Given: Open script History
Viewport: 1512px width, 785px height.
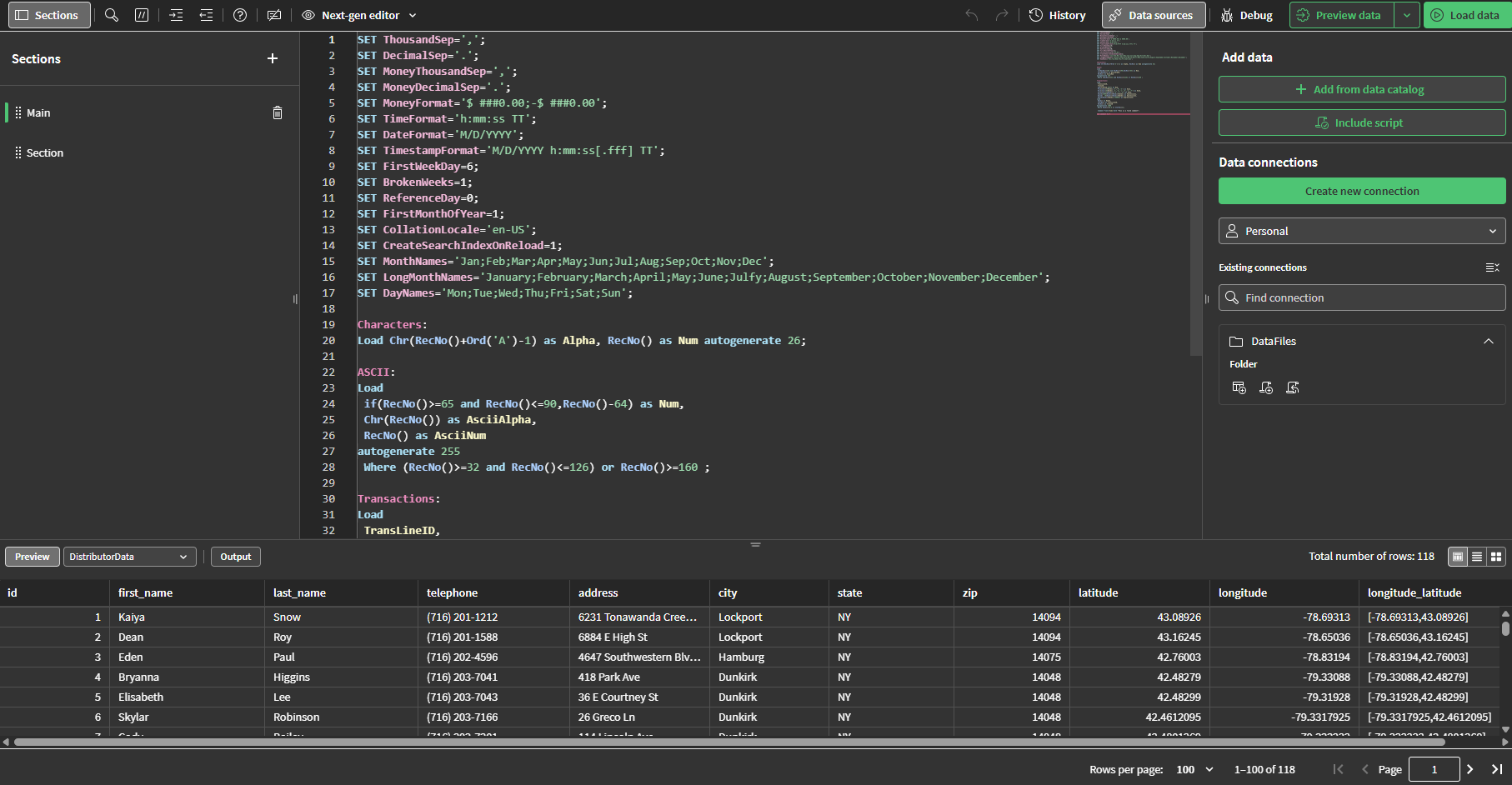Looking at the screenshot, I should [x=1058, y=15].
